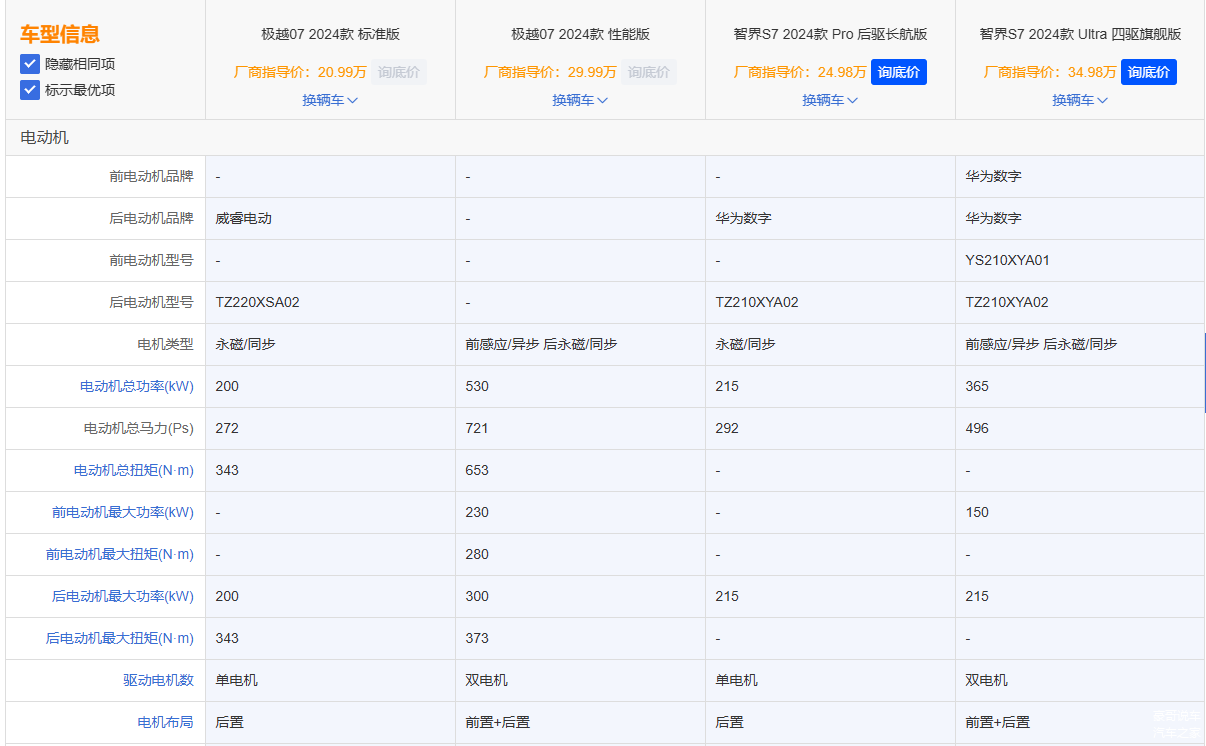Select the rear motor power value 300
The image size is (1206, 746).
pyautogui.click(x=477, y=596)
